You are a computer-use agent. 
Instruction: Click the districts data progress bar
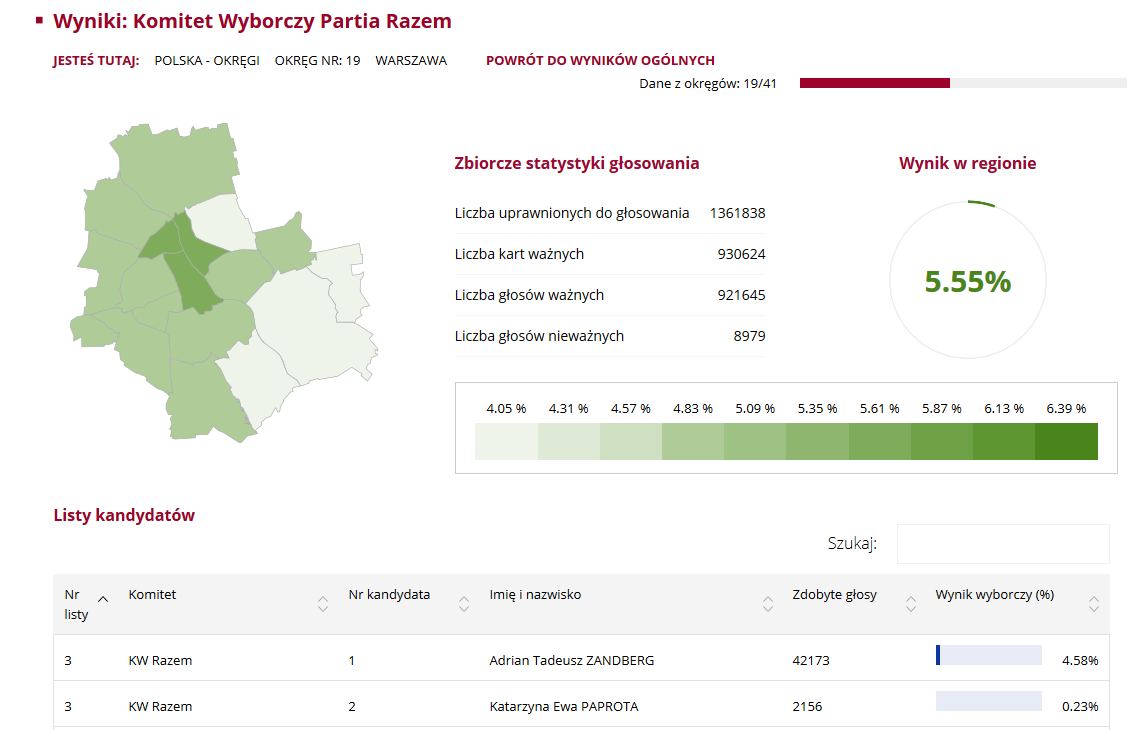pos(963,83)
